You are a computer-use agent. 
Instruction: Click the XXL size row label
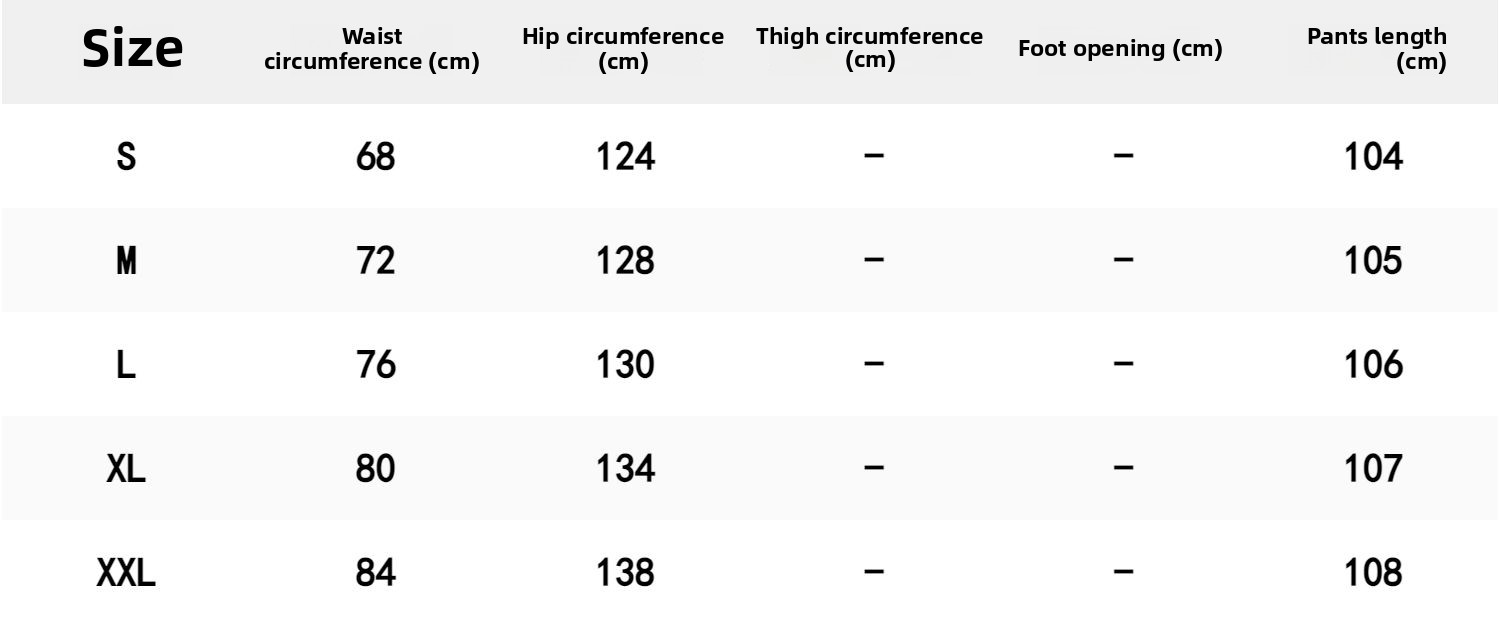click(126, 573)
